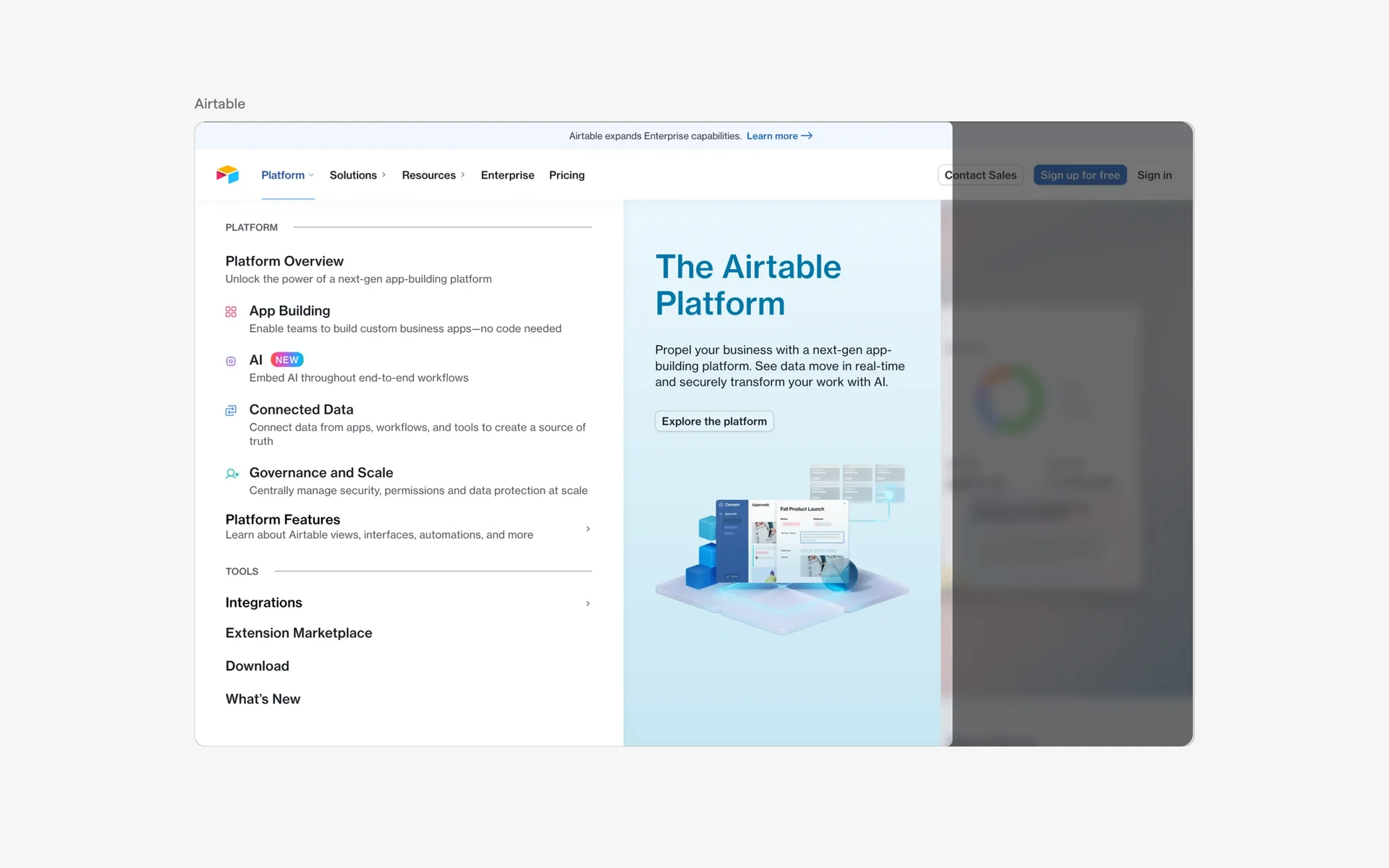Expand the Platform Features chevron
This screenshot has width=1389, height=868.
pyautogui.click(x=588, y=529)
